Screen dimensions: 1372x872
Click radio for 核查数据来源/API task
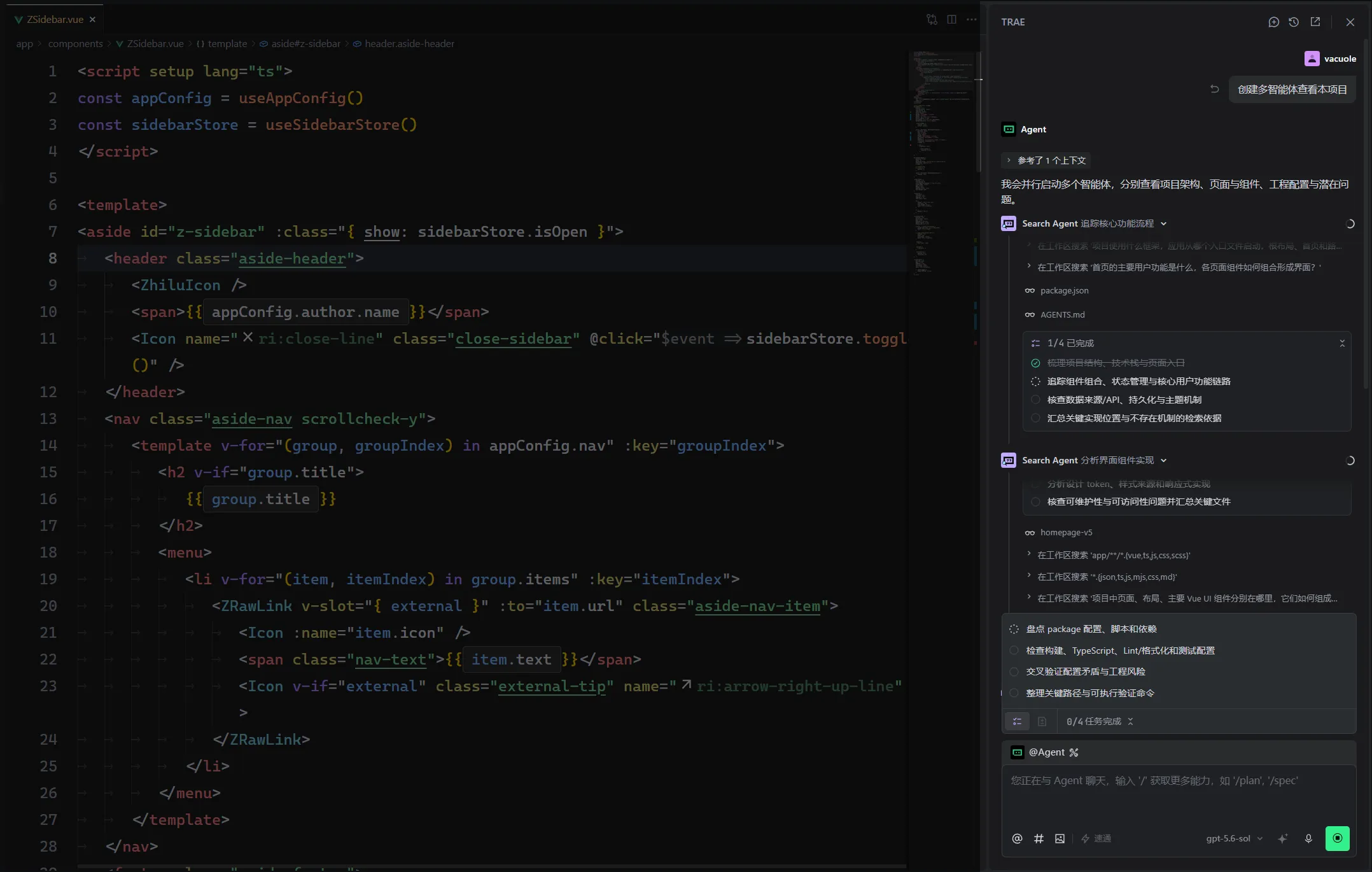(1035, 400)
